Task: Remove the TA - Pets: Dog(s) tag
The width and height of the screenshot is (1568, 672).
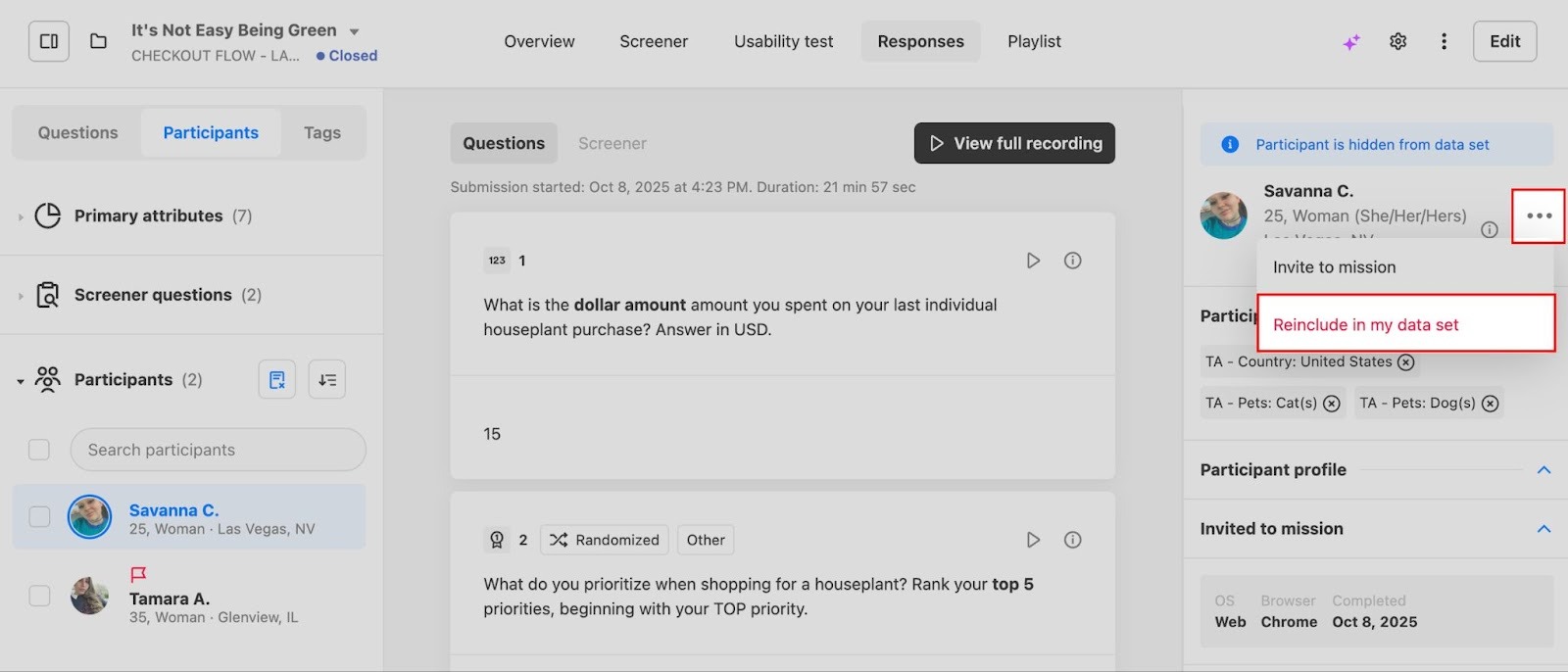Action: (x=1491, y=404)
